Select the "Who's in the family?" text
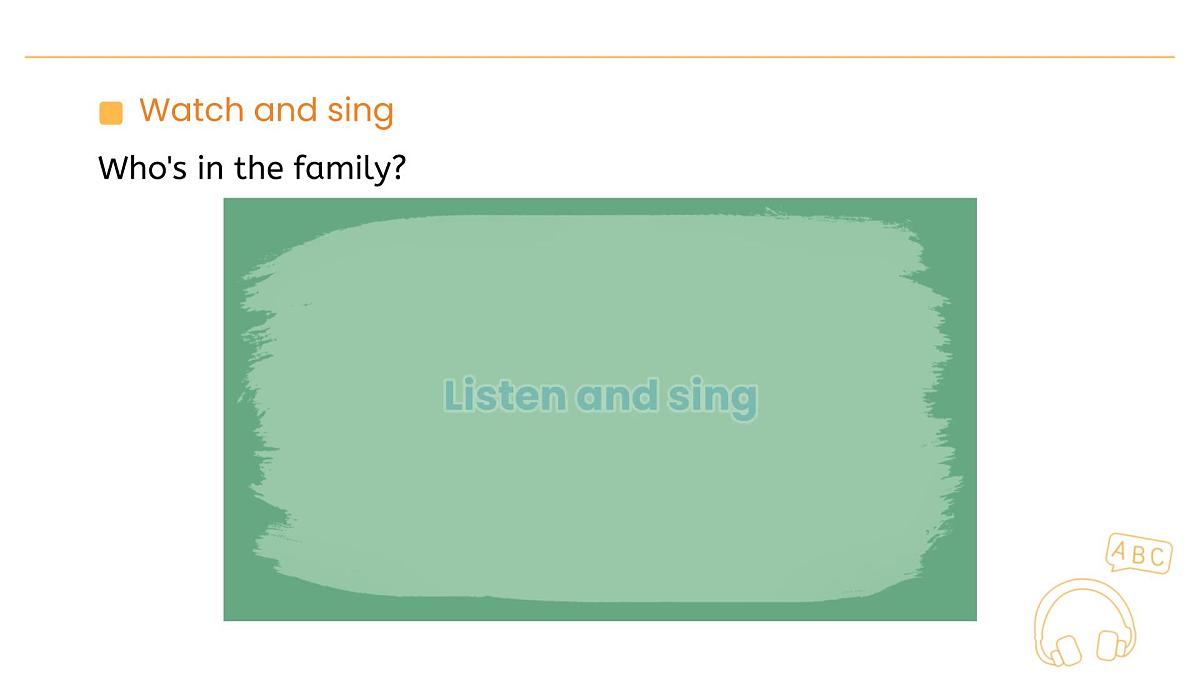Viewport: 1200px width, 675px height. tap(252, 167)
